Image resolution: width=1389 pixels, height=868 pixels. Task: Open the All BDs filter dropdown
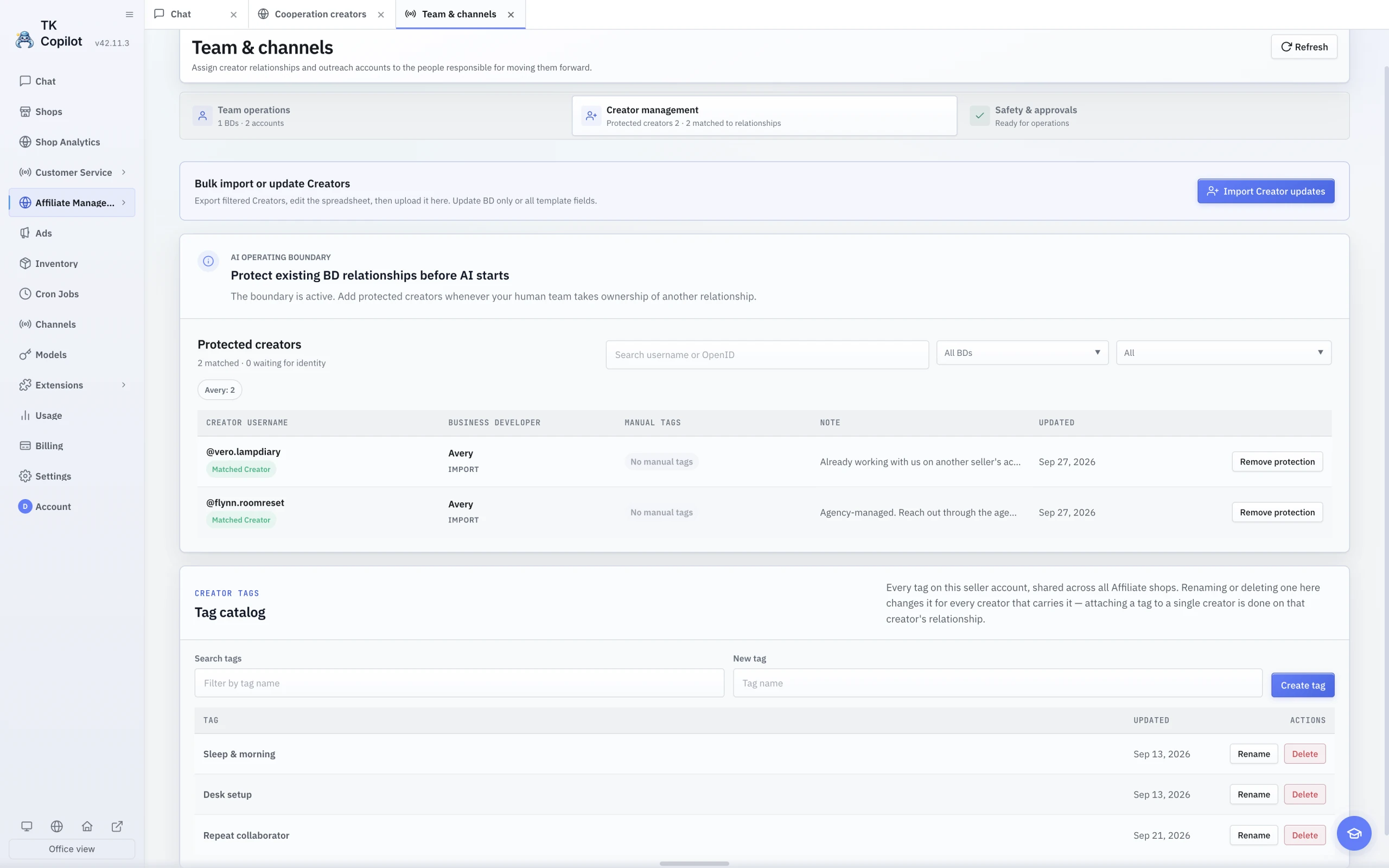coord(1022,353)
